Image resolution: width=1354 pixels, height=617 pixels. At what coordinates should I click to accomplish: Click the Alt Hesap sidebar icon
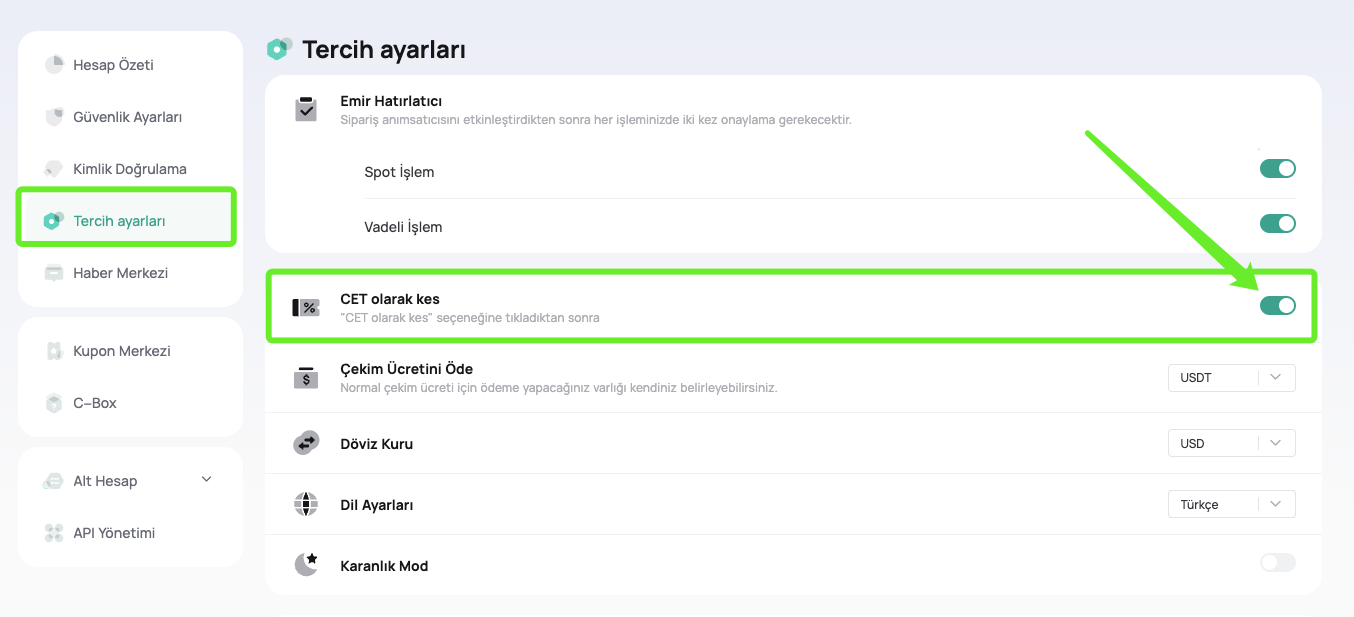coord(54,481)
